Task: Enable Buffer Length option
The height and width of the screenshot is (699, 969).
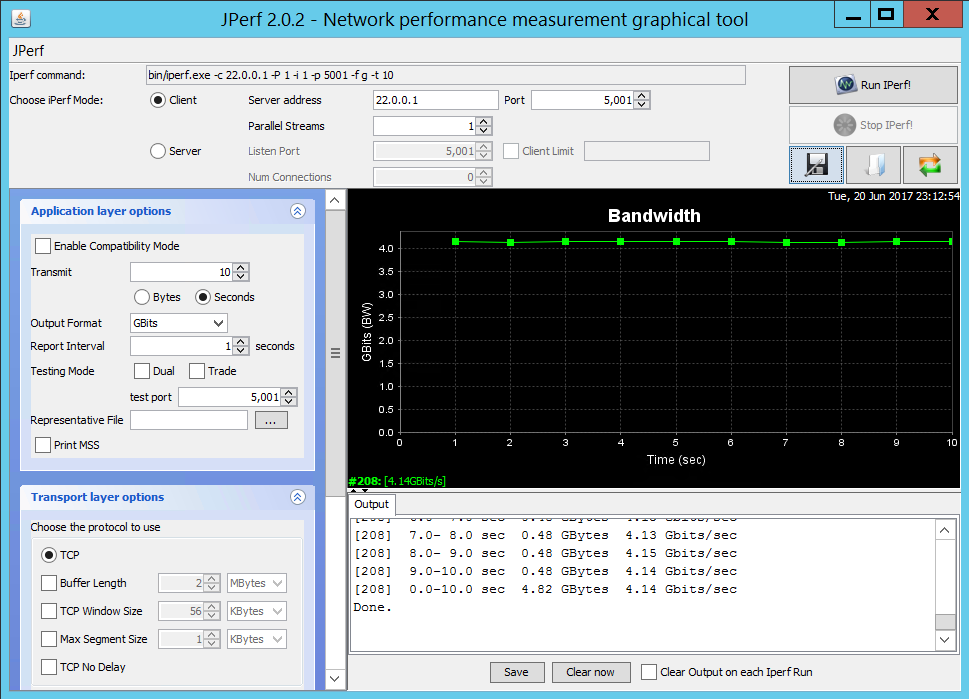Action: [x=49, y=583]
